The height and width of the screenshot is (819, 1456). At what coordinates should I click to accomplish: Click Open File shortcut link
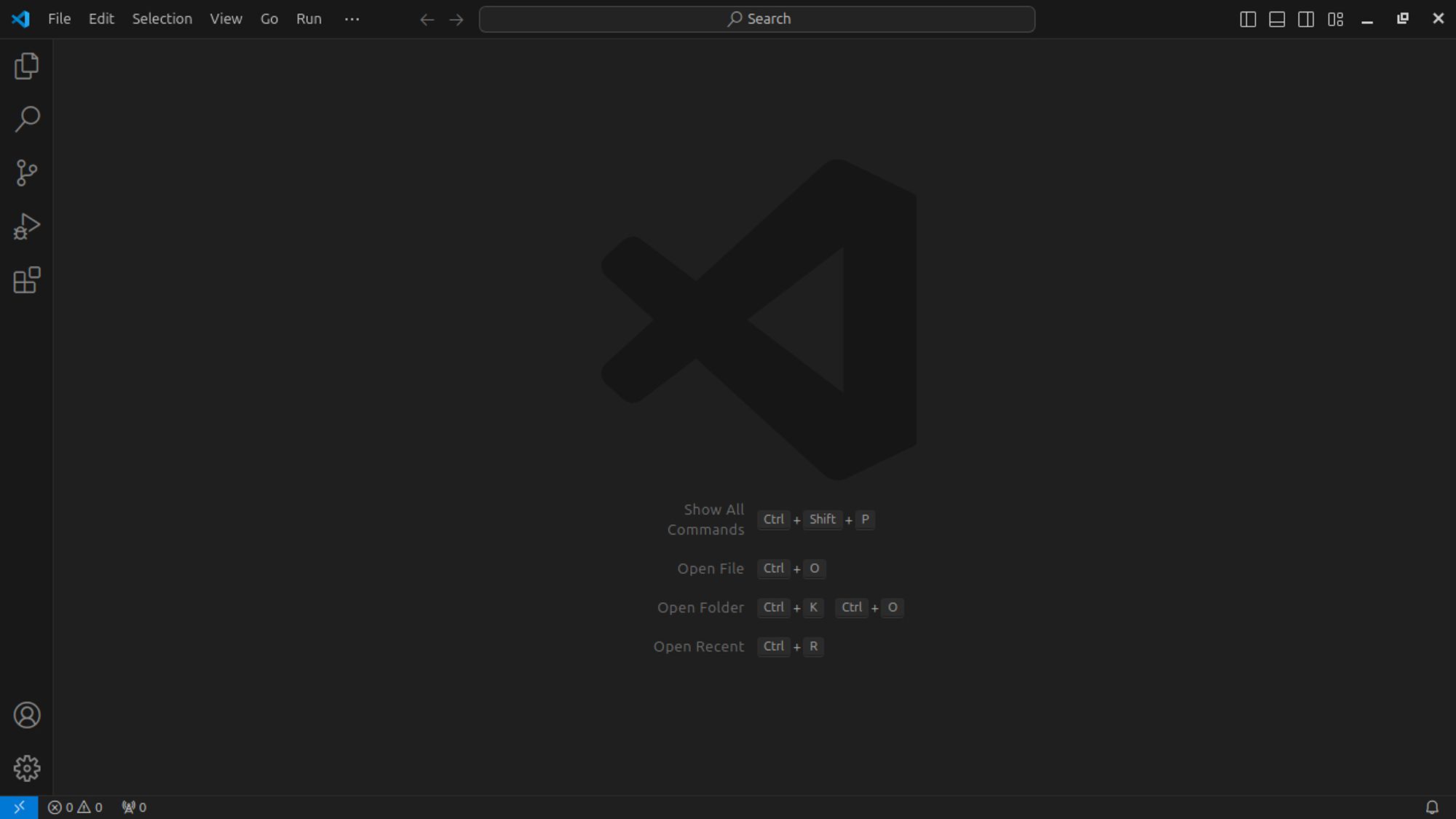711,568
